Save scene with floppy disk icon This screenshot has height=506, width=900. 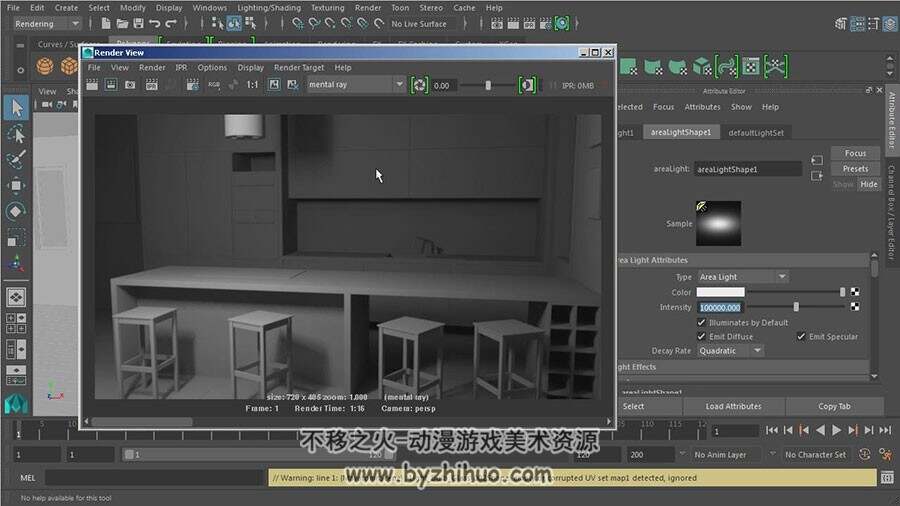pyautogui.click(x=138, y=24)
